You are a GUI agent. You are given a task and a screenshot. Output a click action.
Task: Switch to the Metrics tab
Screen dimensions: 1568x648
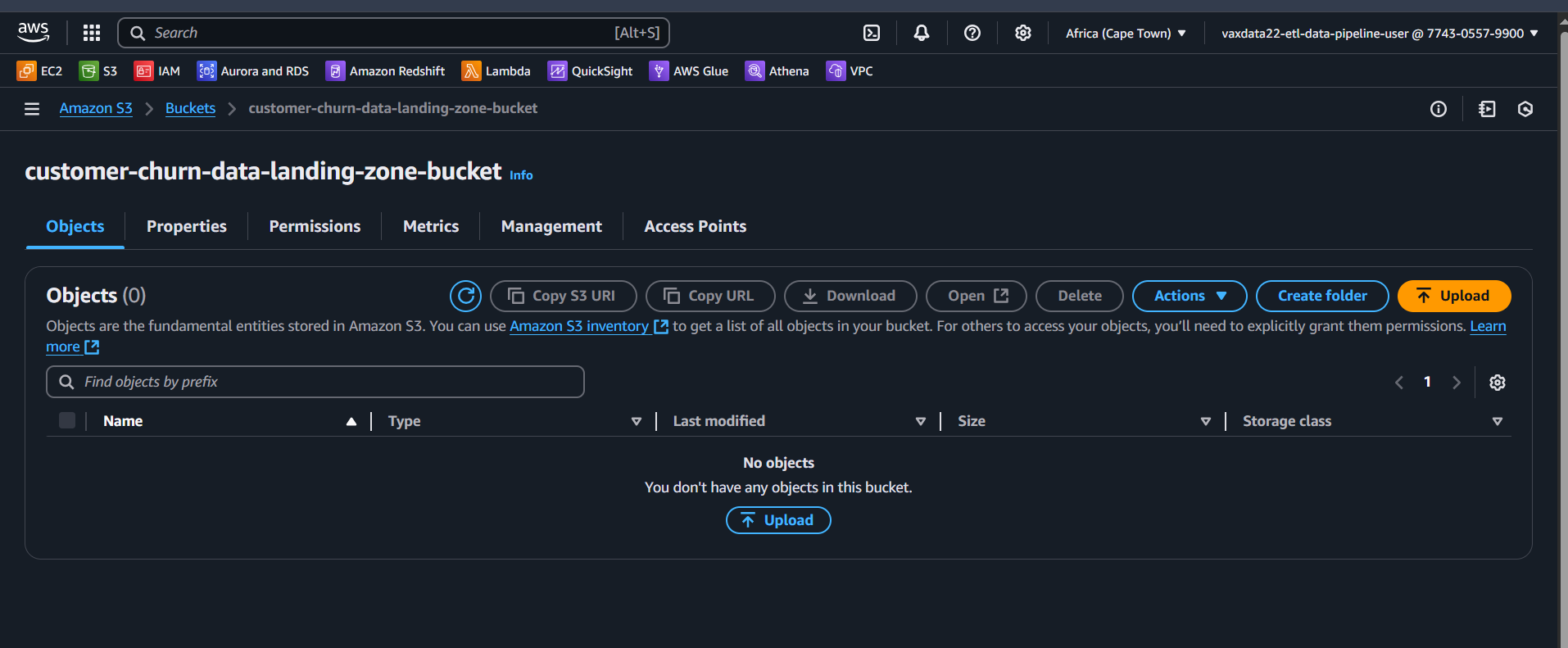(x=431, y=226)
